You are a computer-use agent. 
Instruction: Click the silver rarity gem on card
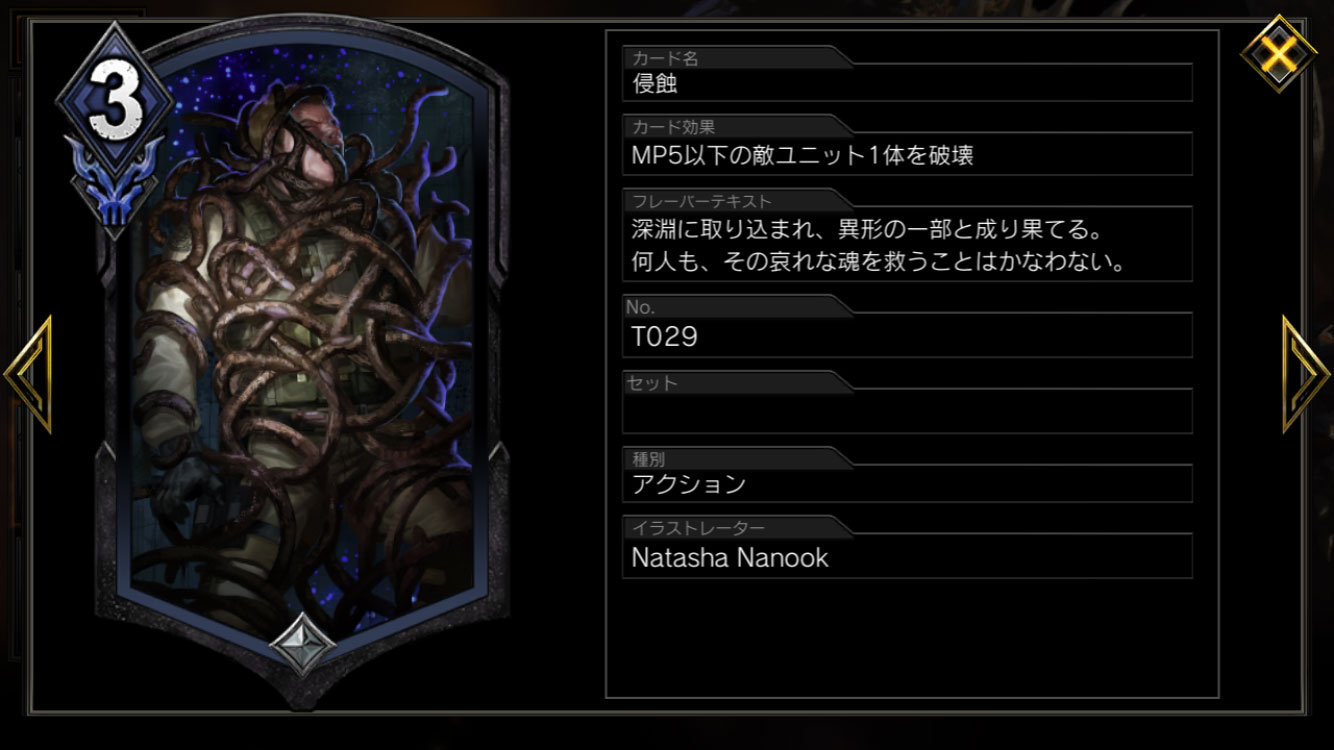pos(301,643)
